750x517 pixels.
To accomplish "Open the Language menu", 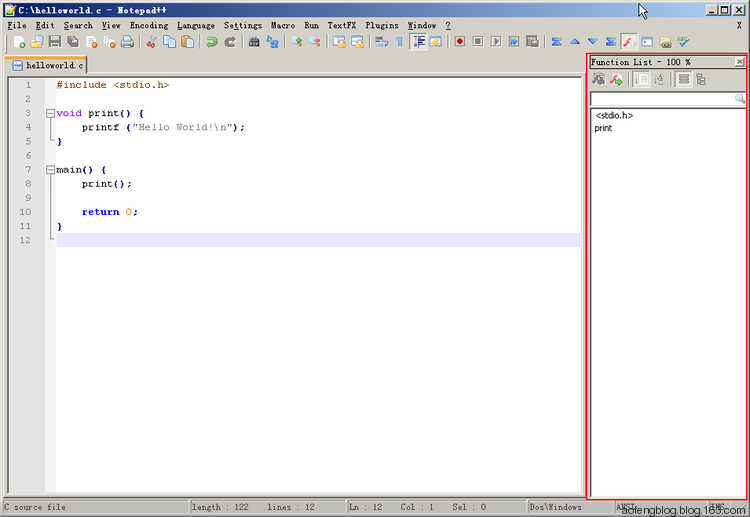I will click(x=196, y=25).
